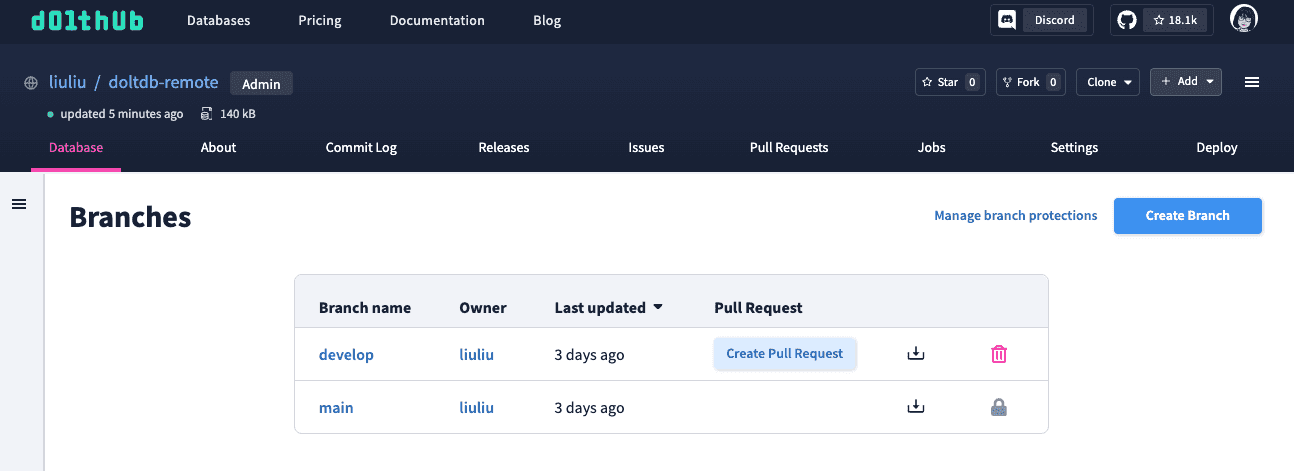Toggle Last updated sort order
Image resolution: width=1294 pixels, height=471 pixels.
[609, 308]
